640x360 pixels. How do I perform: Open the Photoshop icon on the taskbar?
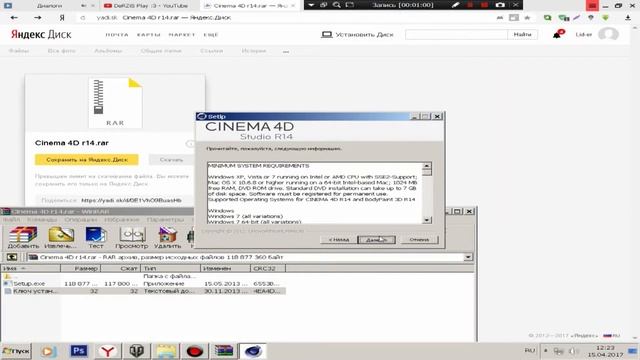pyautogui.click(x=79, y=351)
